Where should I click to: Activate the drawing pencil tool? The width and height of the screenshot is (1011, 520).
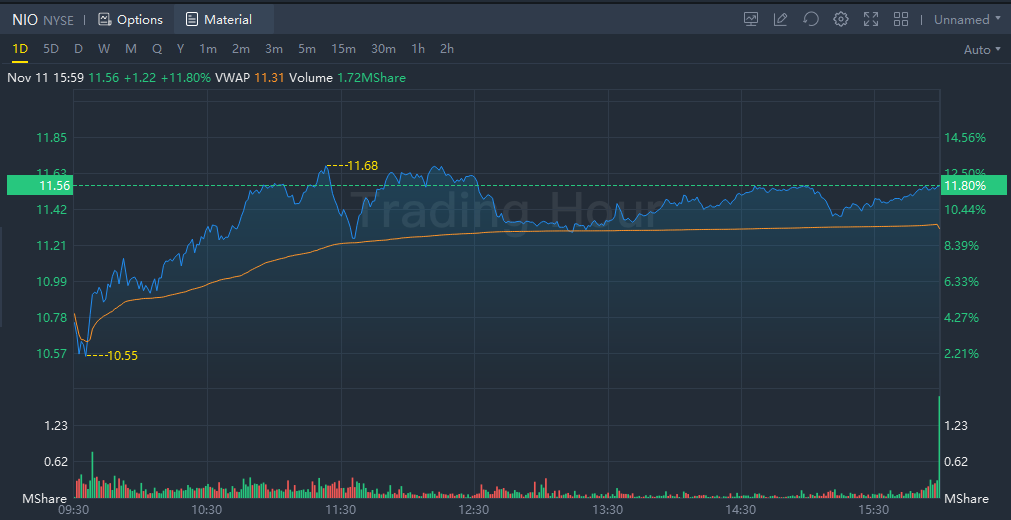(781, 19)
